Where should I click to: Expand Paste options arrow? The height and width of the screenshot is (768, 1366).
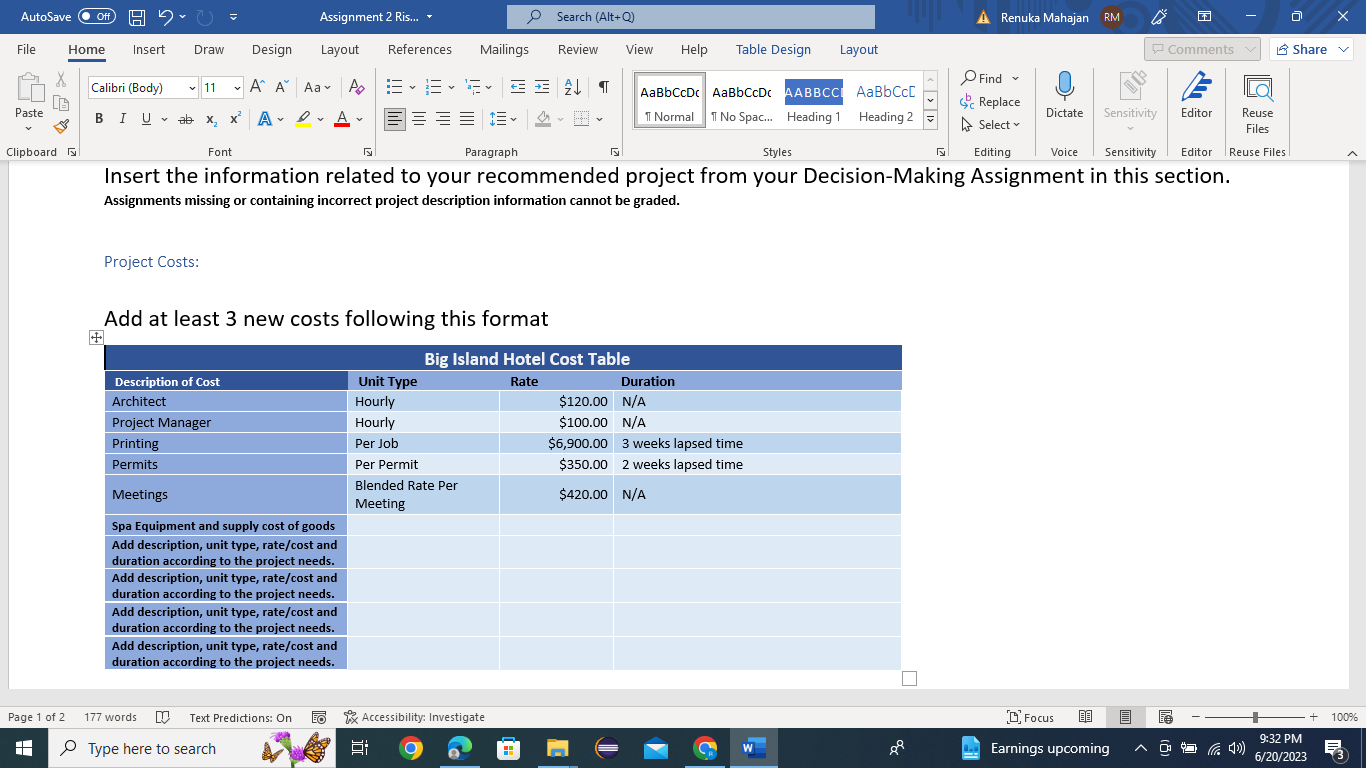coord(28,129)
